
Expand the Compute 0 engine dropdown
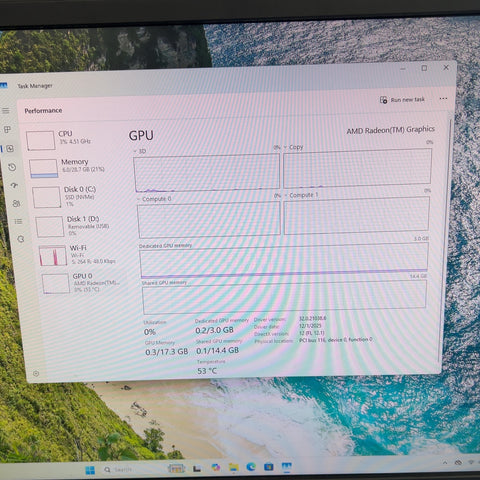(139, 199)
